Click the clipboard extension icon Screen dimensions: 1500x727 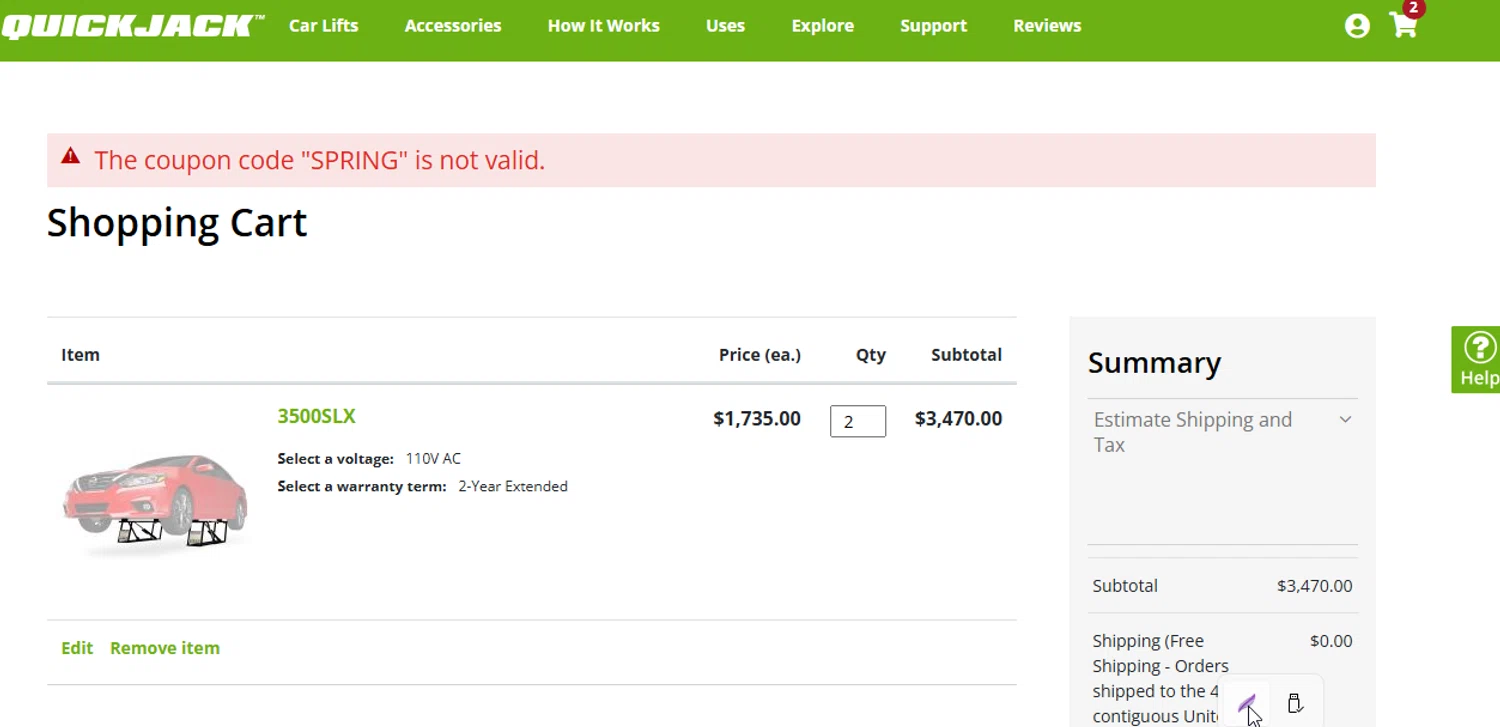pyautogui.click(x=1295, y=704)
